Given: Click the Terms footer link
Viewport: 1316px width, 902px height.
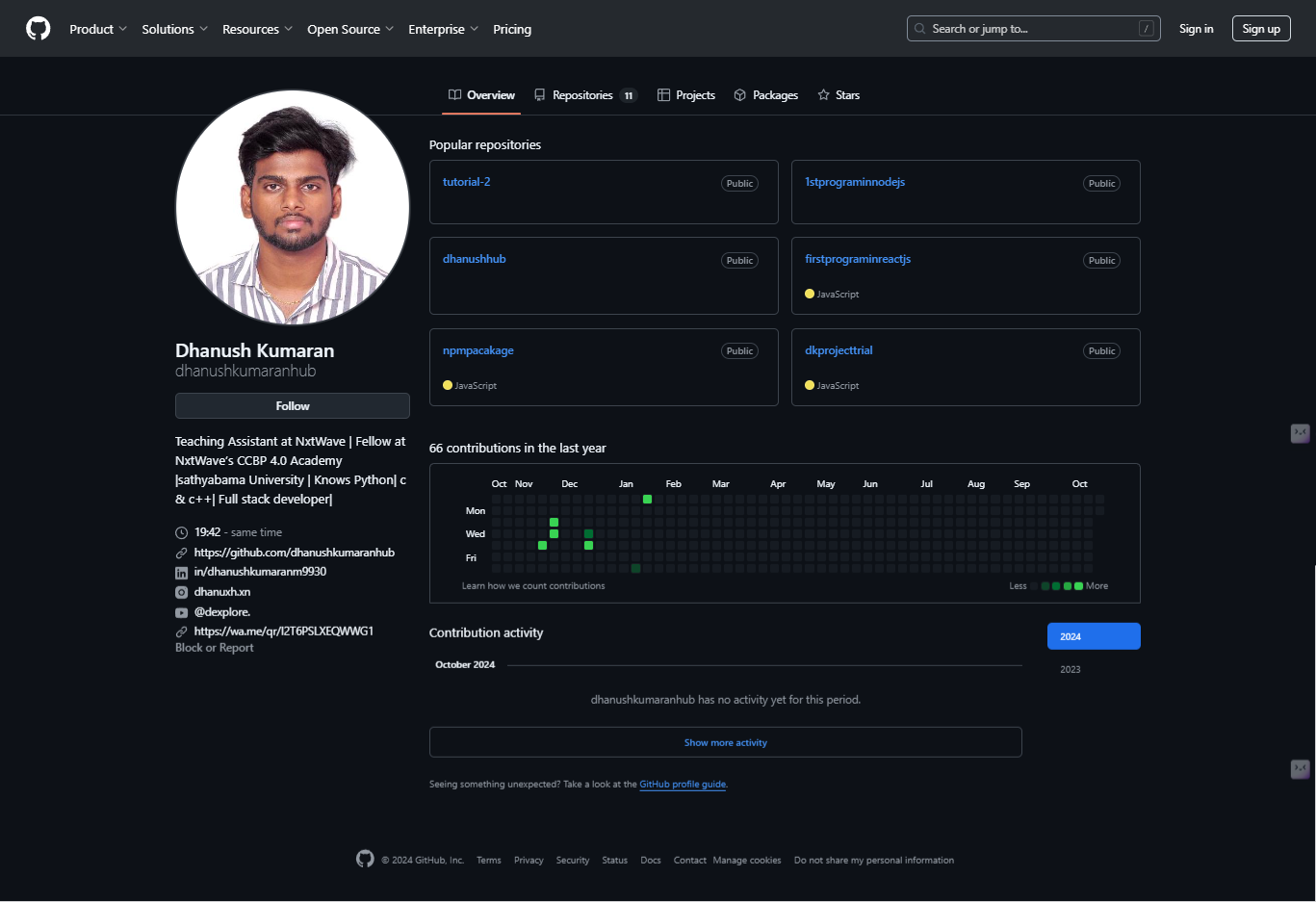Looking at the screenshot, I should pos(488,861).
